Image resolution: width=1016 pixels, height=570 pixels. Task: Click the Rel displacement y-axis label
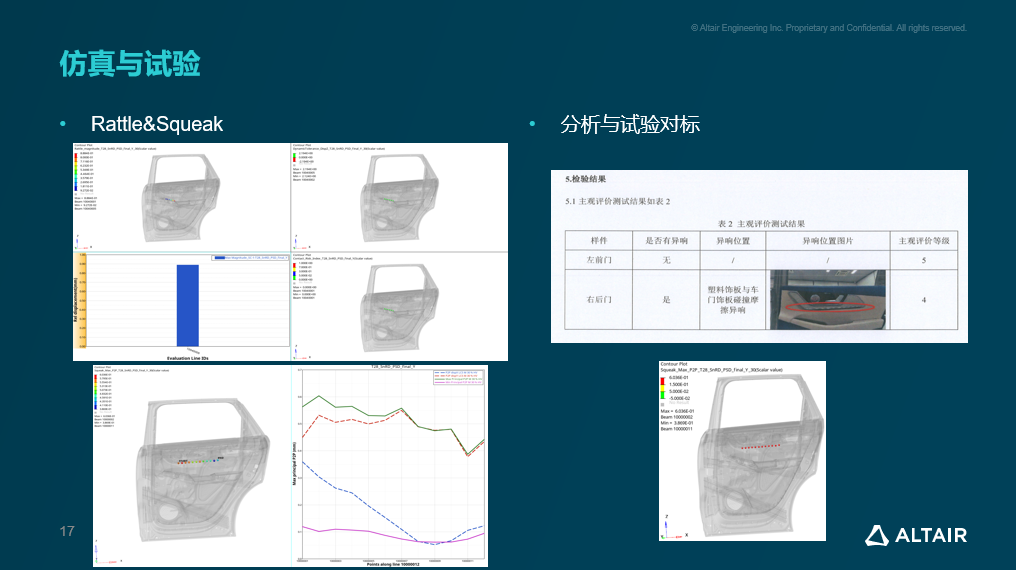[x=76, y=300]
